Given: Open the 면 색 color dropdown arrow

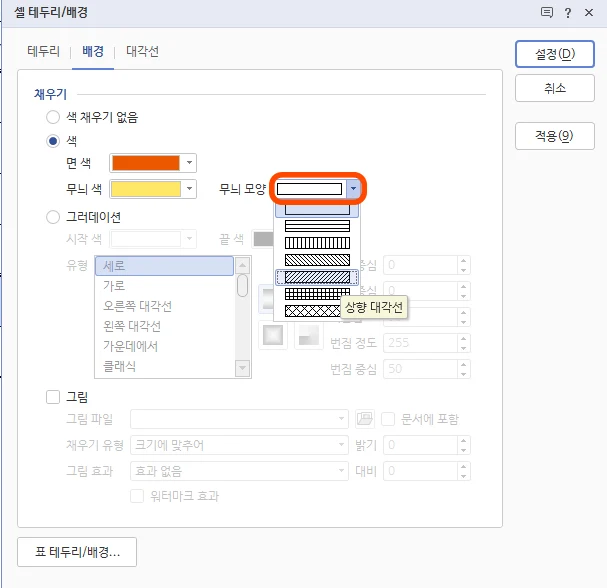Looking at the screenshot, I should [189, 163].
